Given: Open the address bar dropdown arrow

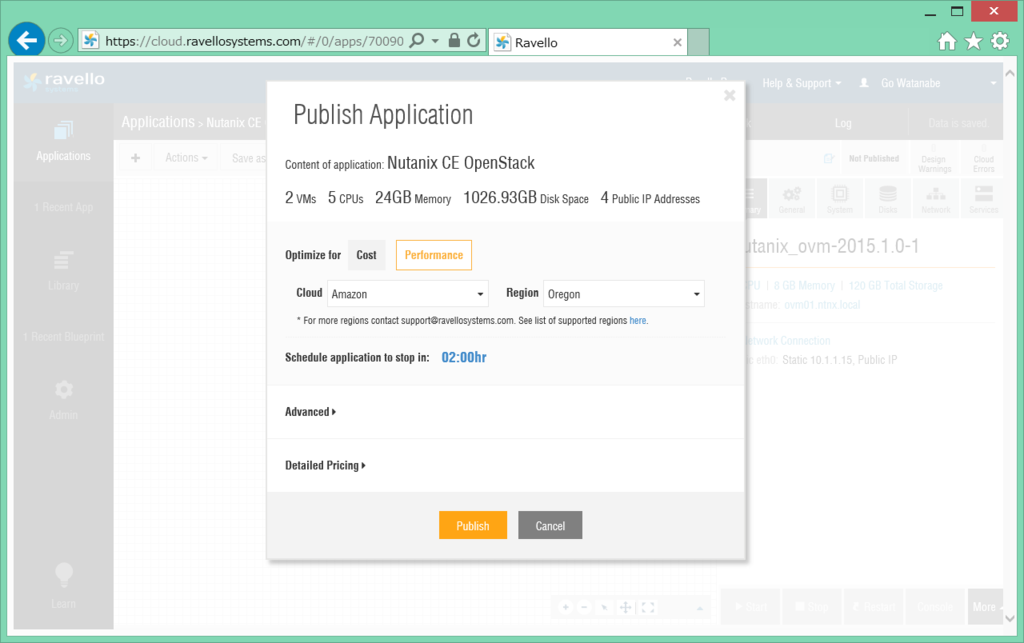Looking at the screenshot, I should tap(435, 40).
